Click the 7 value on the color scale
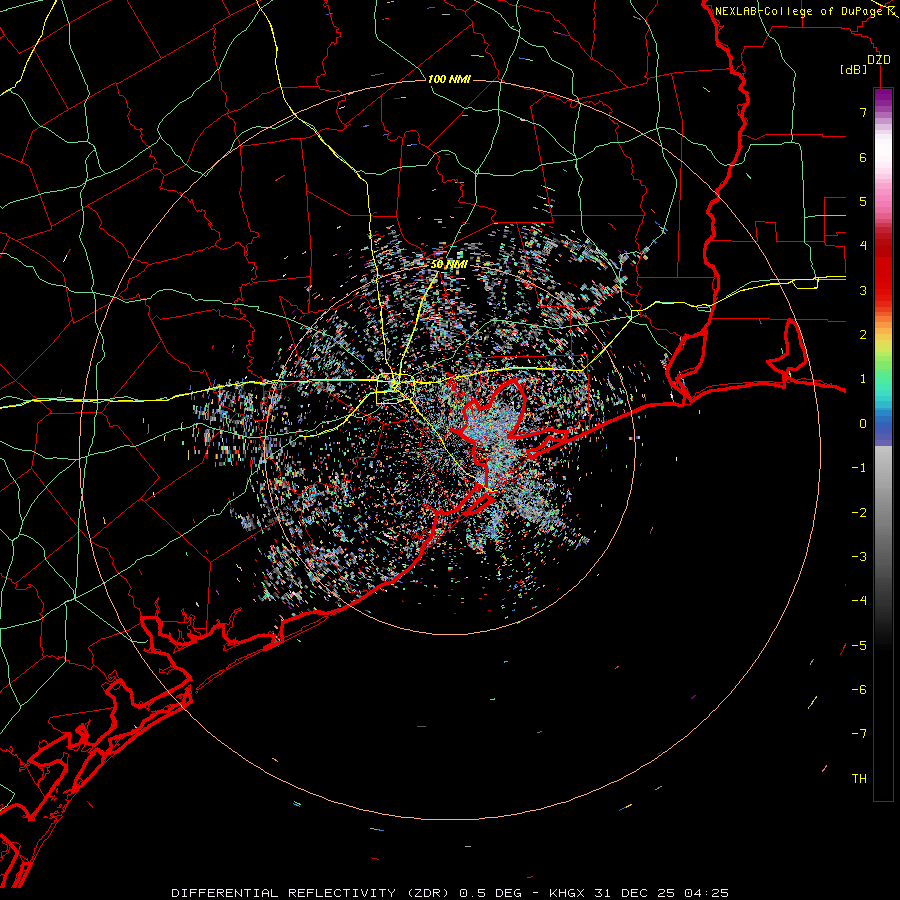 863,112
